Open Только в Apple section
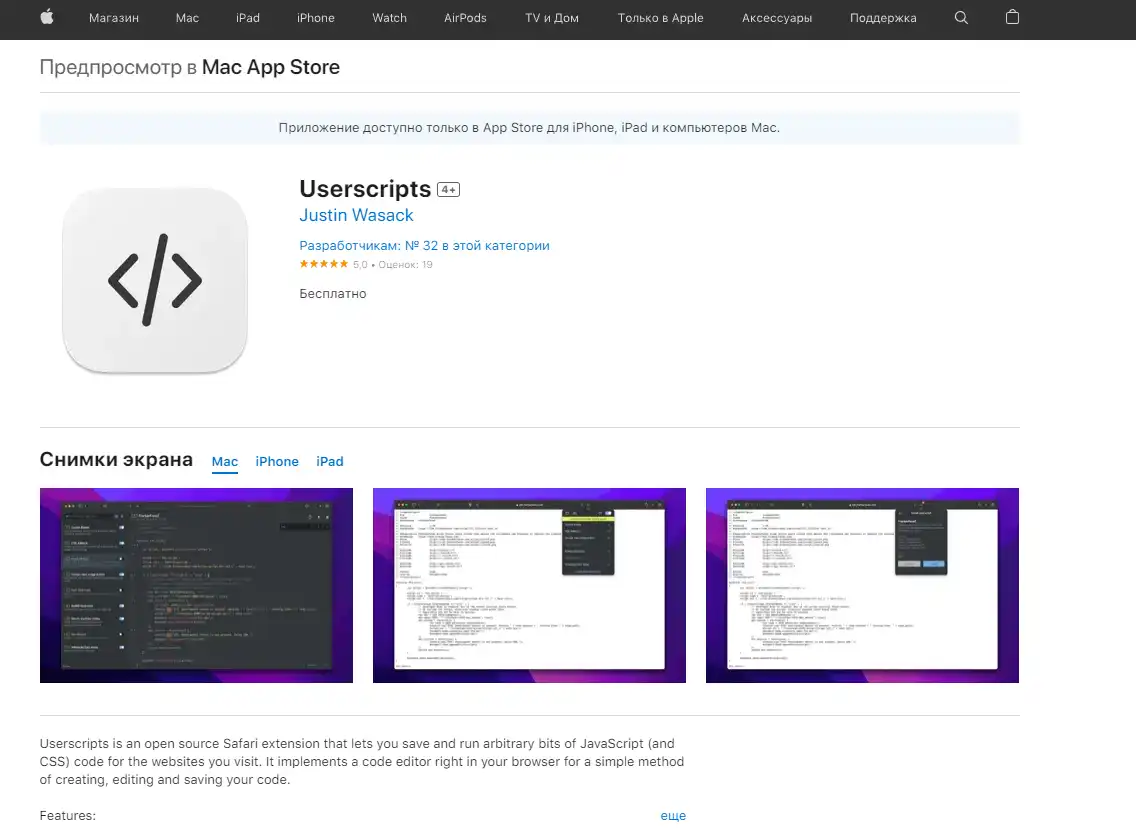This screenshot has width=1136, height=832. pyautogui.click(x=661, y=17)
